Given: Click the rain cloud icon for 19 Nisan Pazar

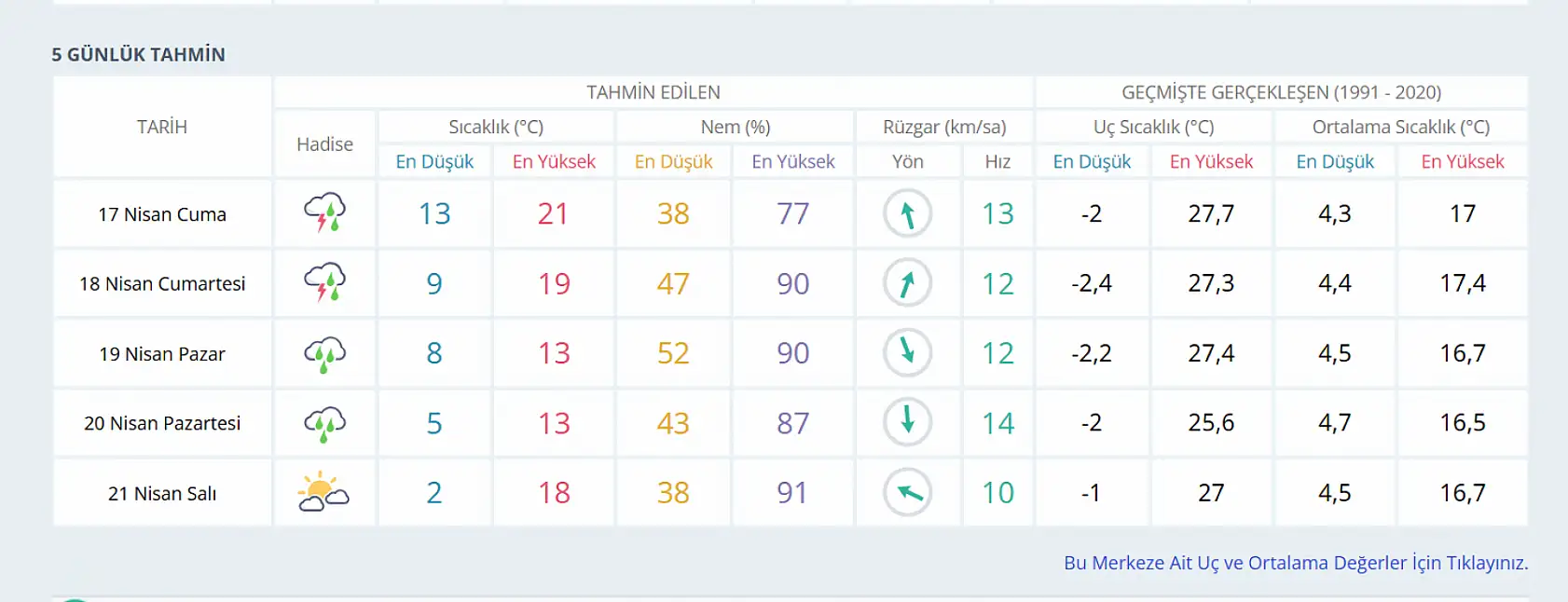Looking at the screenshot, I should coord(324,353).
